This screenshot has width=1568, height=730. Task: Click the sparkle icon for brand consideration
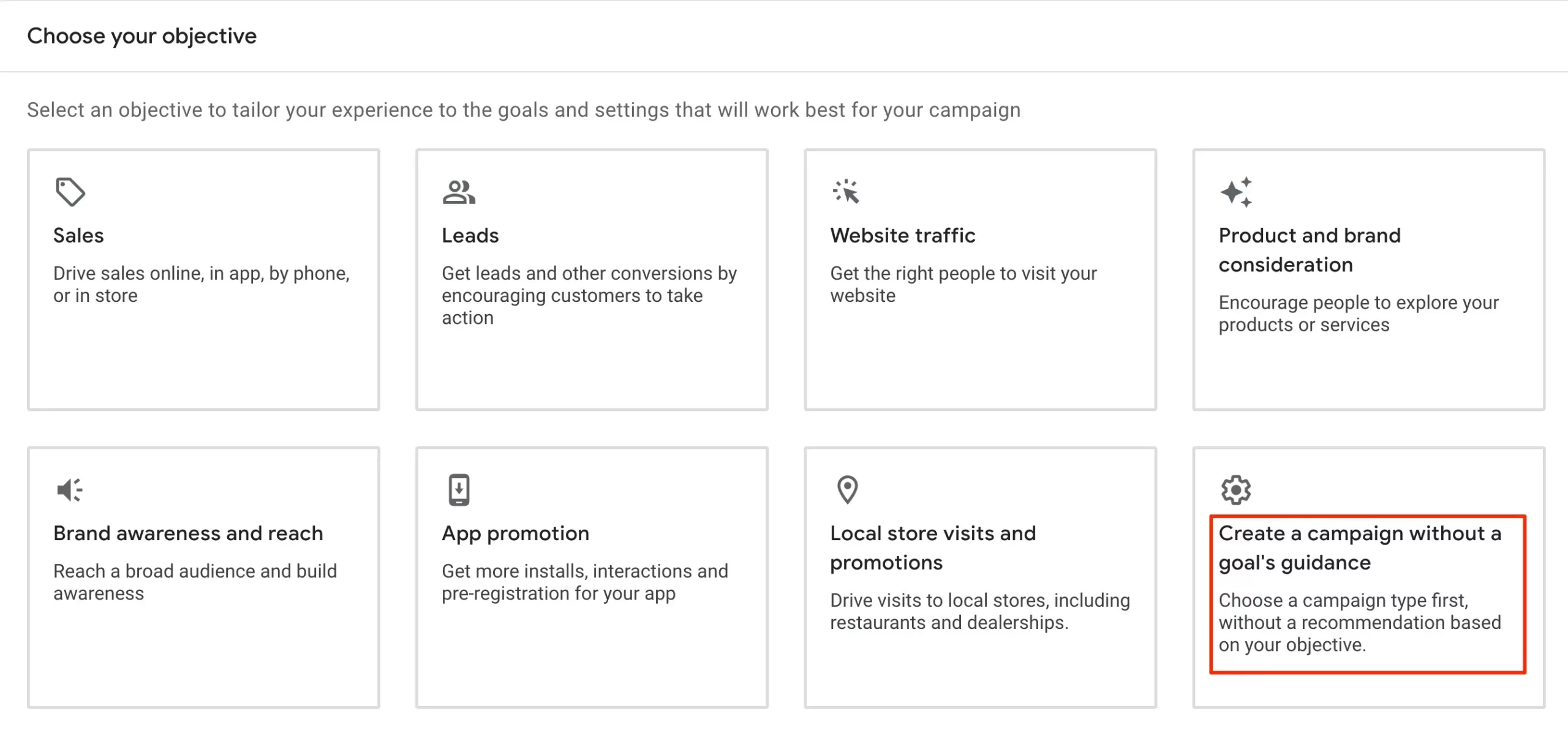coord(1236,192)
